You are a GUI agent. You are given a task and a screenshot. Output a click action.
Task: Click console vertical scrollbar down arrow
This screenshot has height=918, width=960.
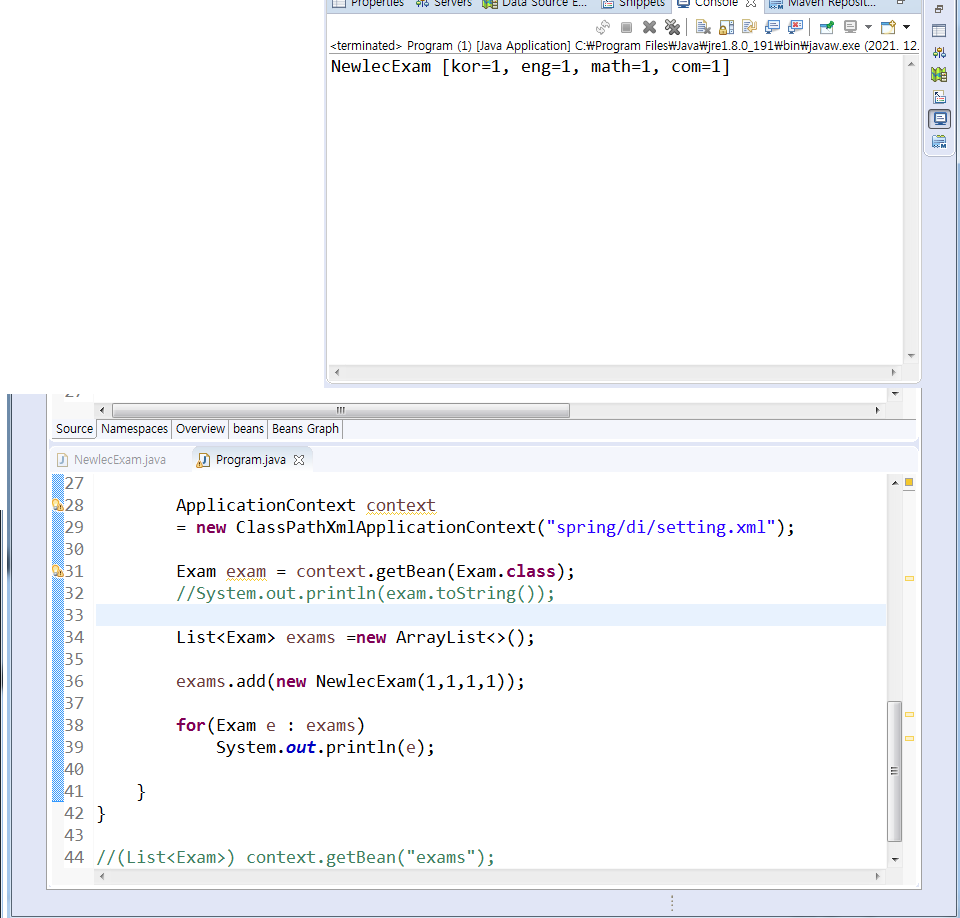tap(911, 356)
